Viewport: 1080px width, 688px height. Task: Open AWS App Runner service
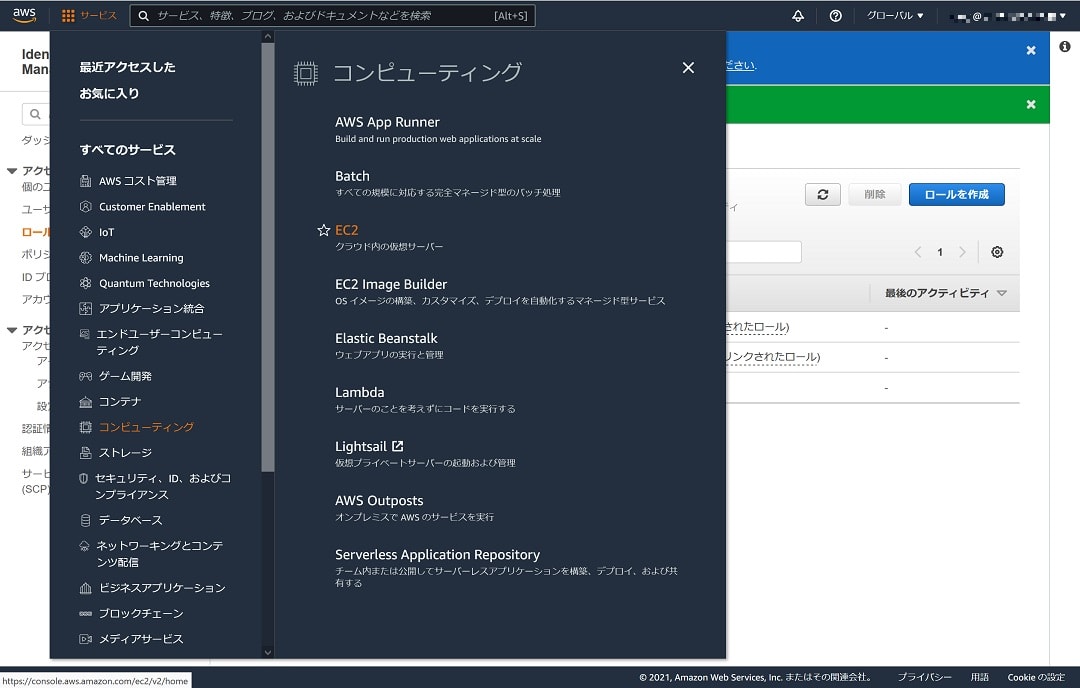[x=387, y=122]
